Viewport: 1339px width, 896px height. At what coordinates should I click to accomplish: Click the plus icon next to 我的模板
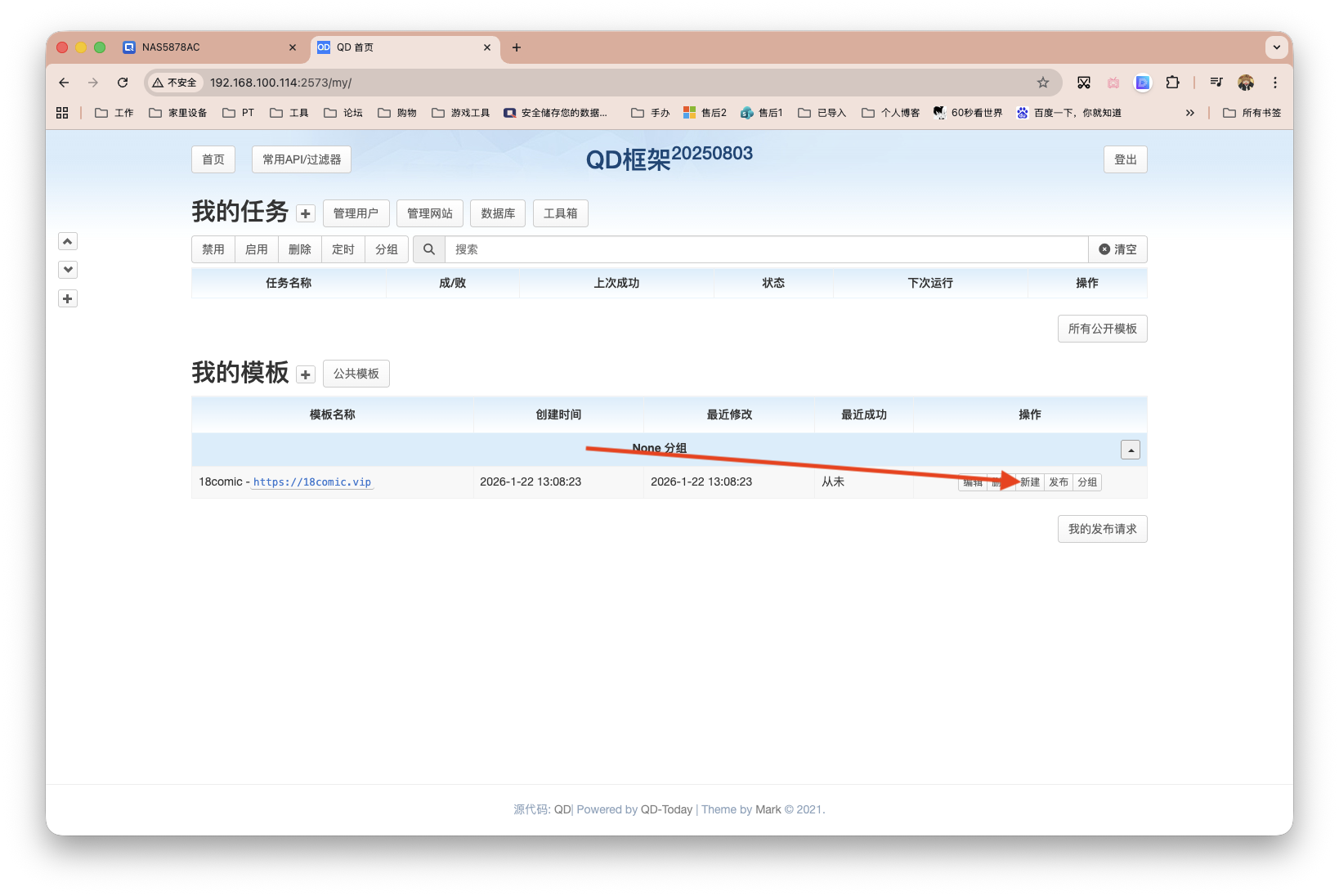tap(305, 374)
